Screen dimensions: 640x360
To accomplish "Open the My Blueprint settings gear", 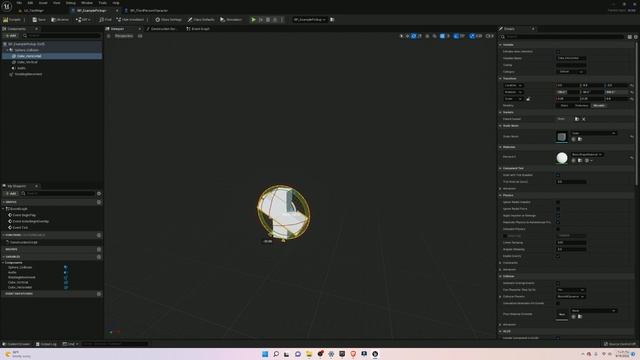I will [99, 193].
